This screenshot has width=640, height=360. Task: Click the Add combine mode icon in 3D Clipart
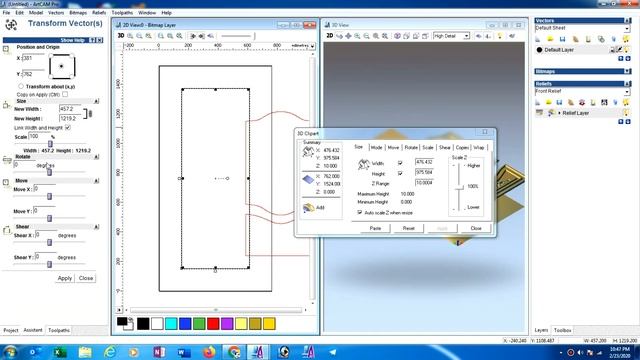(x=309, y=208)
